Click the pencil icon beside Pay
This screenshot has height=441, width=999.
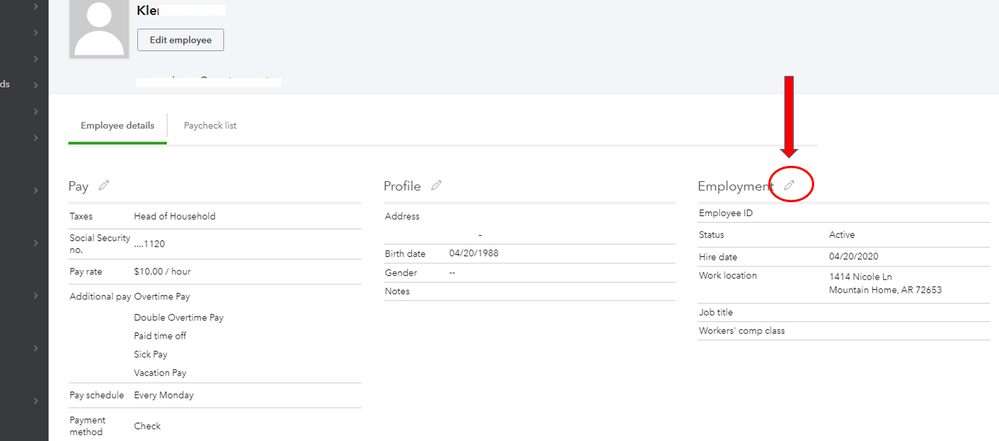[x=104, y=185]
